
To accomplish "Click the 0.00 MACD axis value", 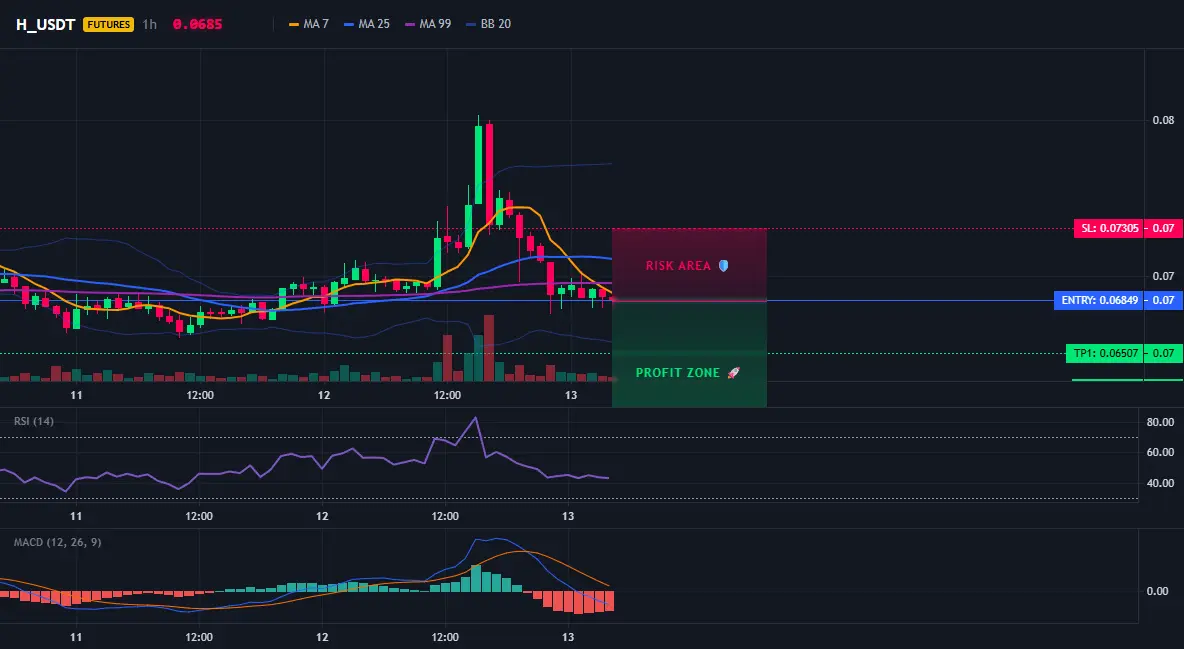I will point(1158,591).
